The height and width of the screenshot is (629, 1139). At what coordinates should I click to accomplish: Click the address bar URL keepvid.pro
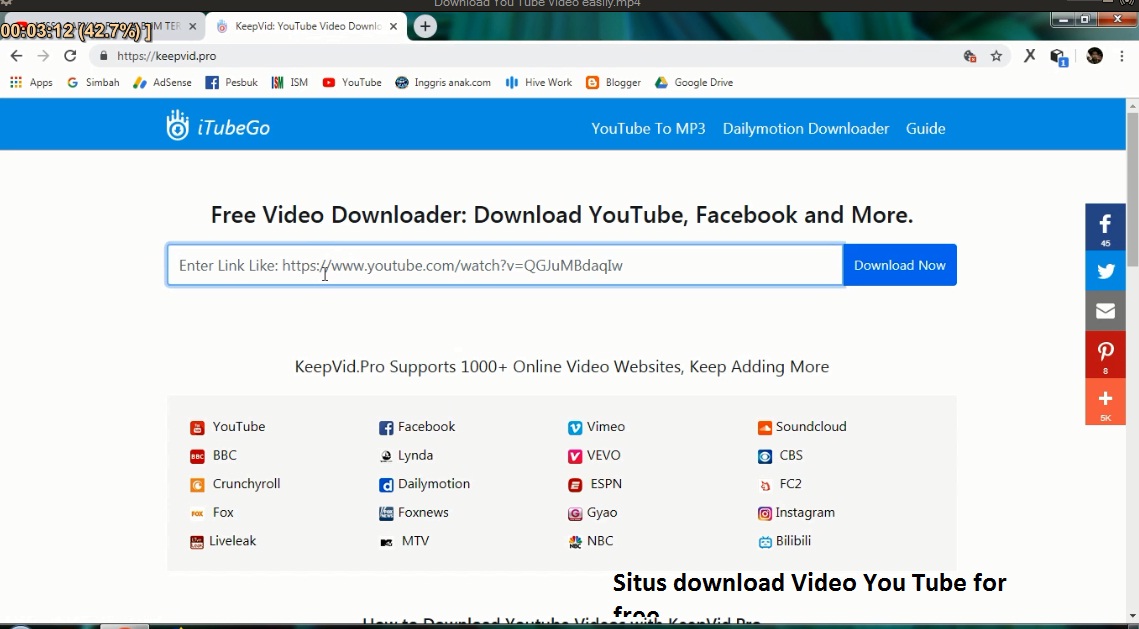pos(166,56)
